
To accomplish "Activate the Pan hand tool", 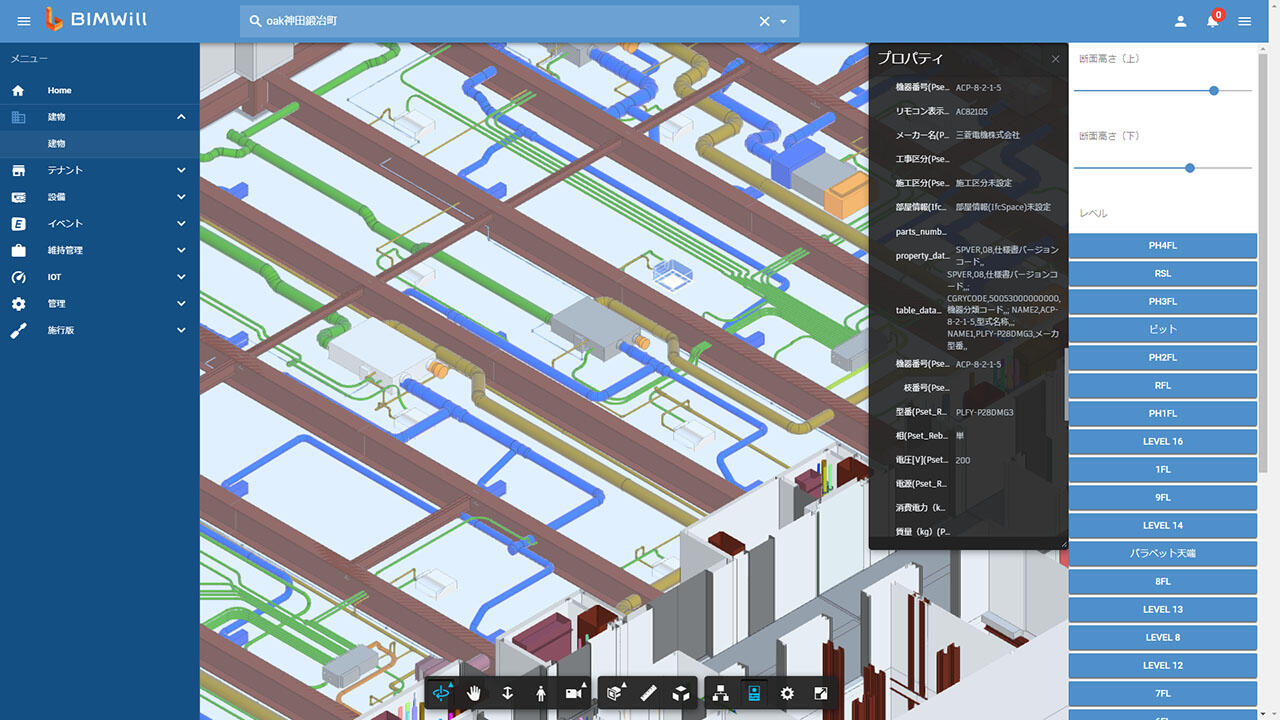I will [x=474, y=693].
